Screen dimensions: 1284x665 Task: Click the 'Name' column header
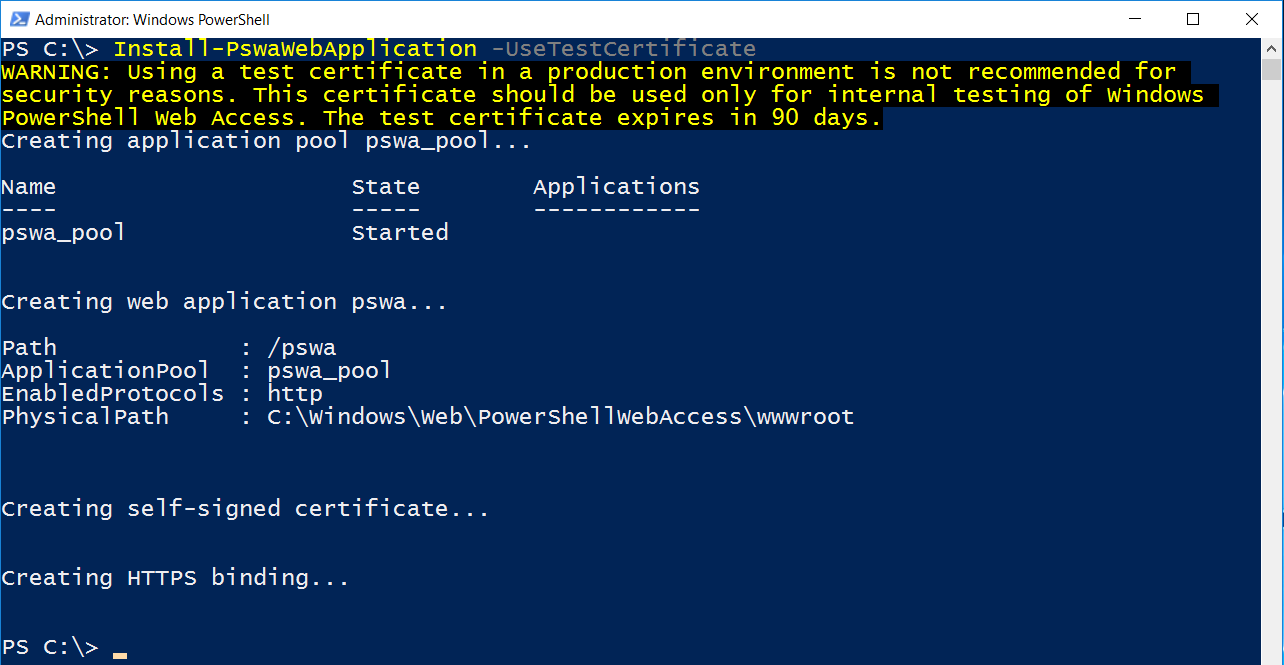point(29,187)
